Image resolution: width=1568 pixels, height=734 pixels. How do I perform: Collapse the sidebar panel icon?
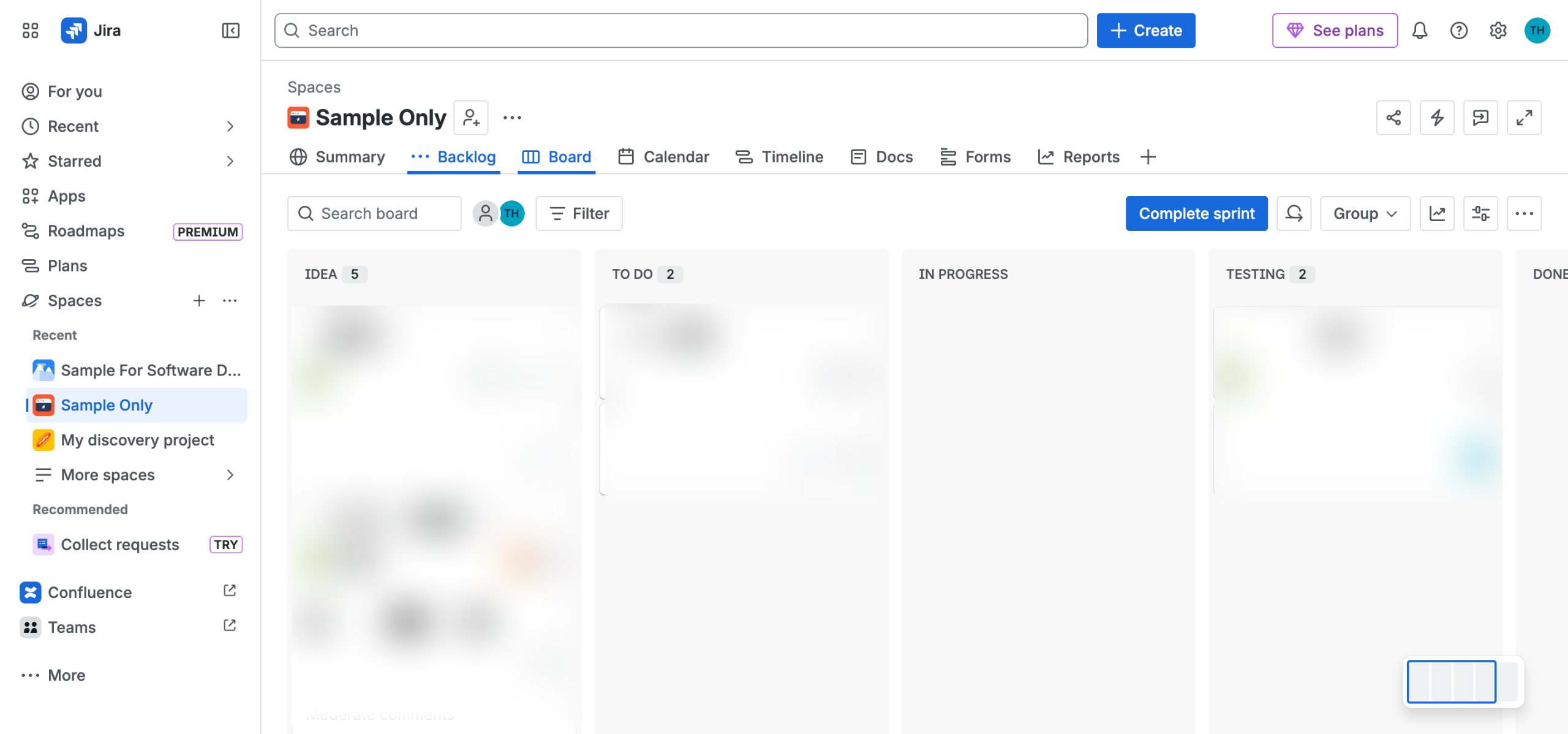pyautogui.click(x=230, y=31)
